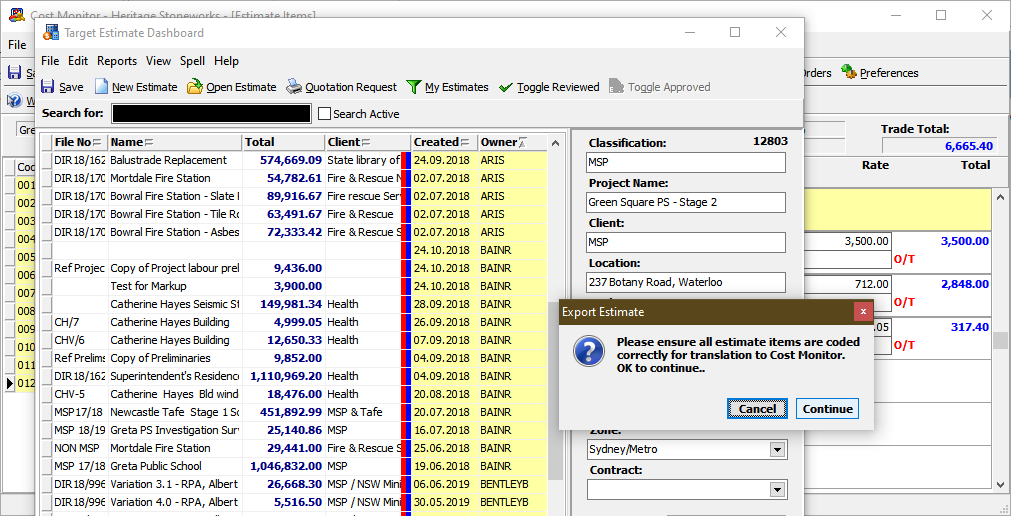Select row checkbox for Copy of Preliminaries
1011x516 pixels.
[46, 358]
